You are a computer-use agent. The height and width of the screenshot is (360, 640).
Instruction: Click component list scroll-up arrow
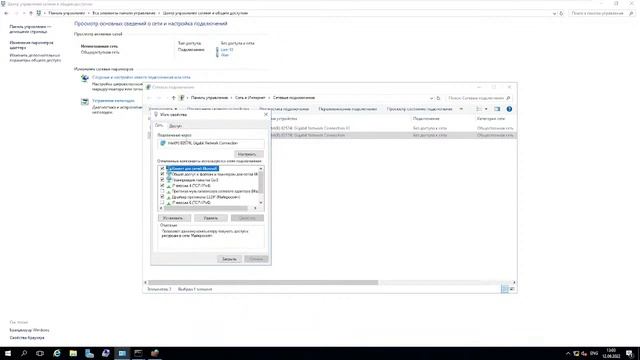[x=261, y=168]
